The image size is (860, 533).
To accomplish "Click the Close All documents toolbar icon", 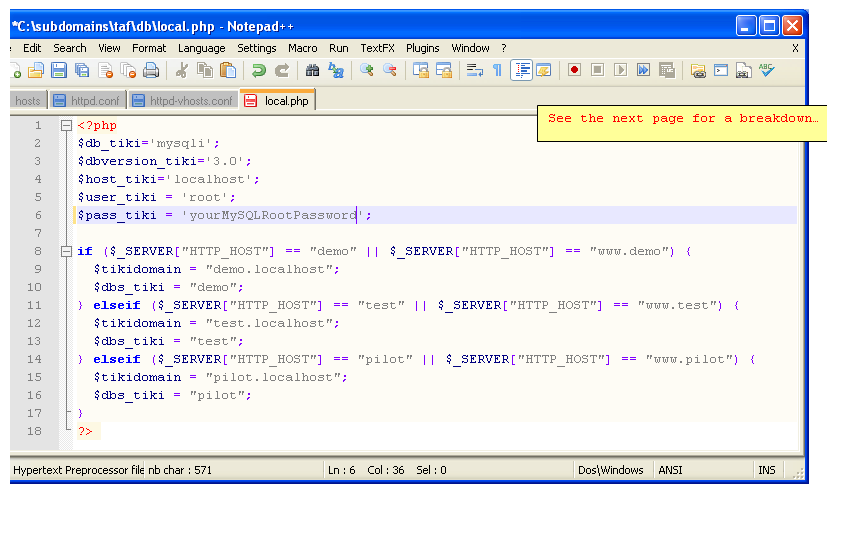I will tap(128, 70).
